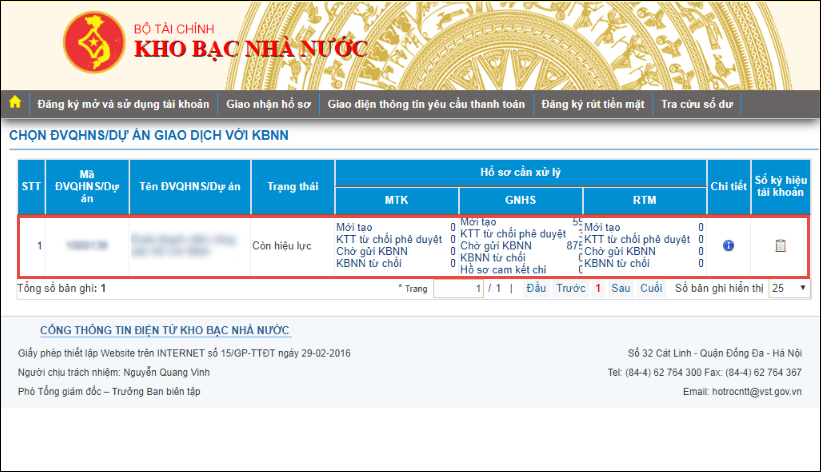The height and width of the screenshot is (472, 821).
Task: Select page 1 in pagination
Action: [x=598, y=288]
